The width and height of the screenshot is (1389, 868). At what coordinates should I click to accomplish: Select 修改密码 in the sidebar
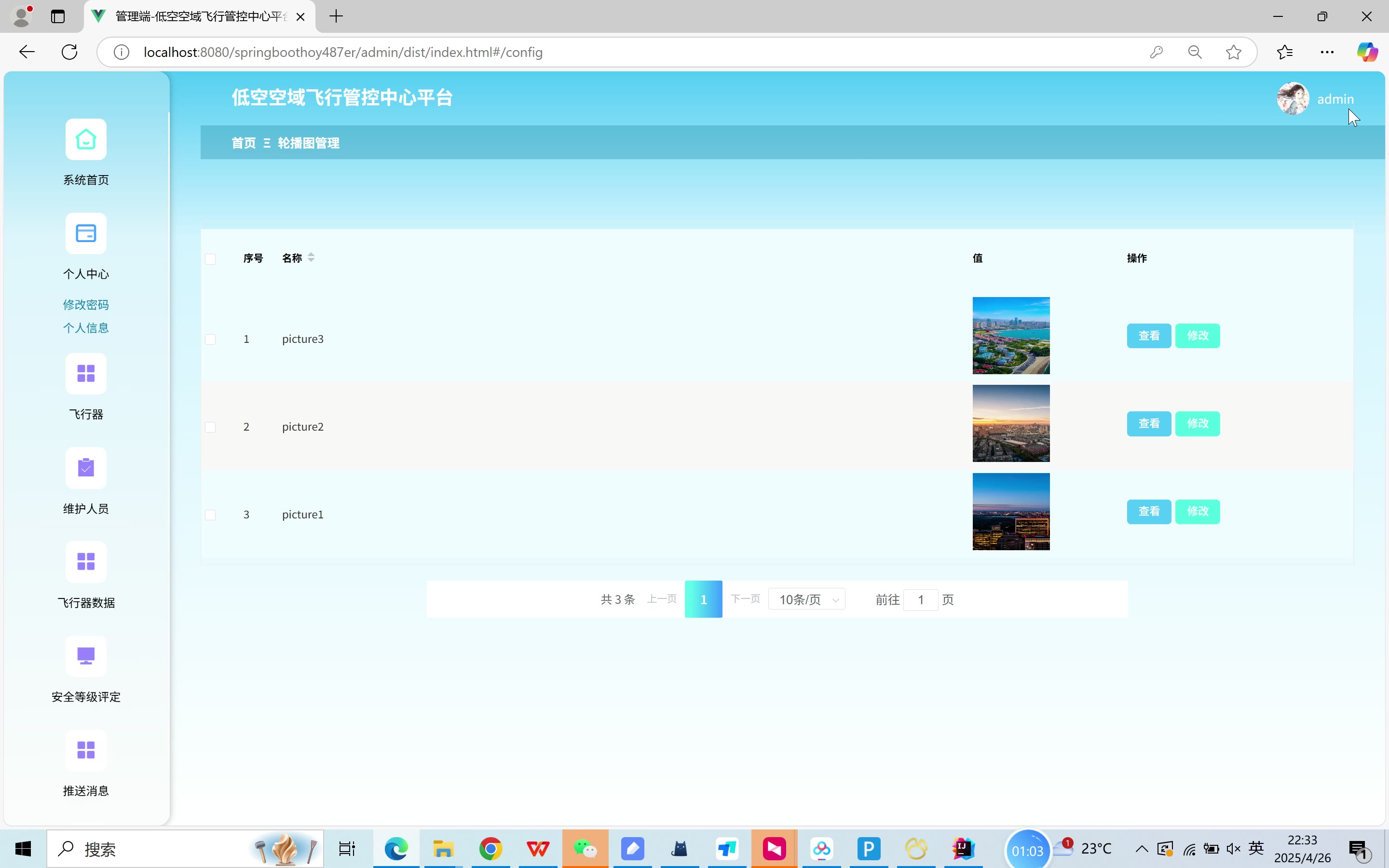pos(85,304)
